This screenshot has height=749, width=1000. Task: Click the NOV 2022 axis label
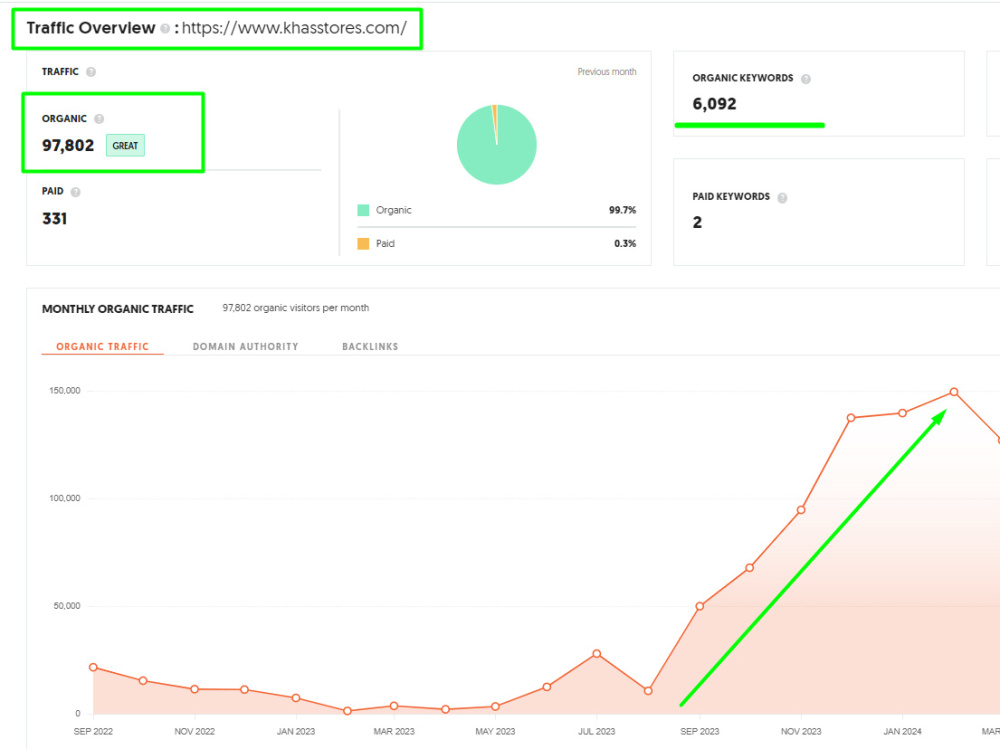coord(195,731)
